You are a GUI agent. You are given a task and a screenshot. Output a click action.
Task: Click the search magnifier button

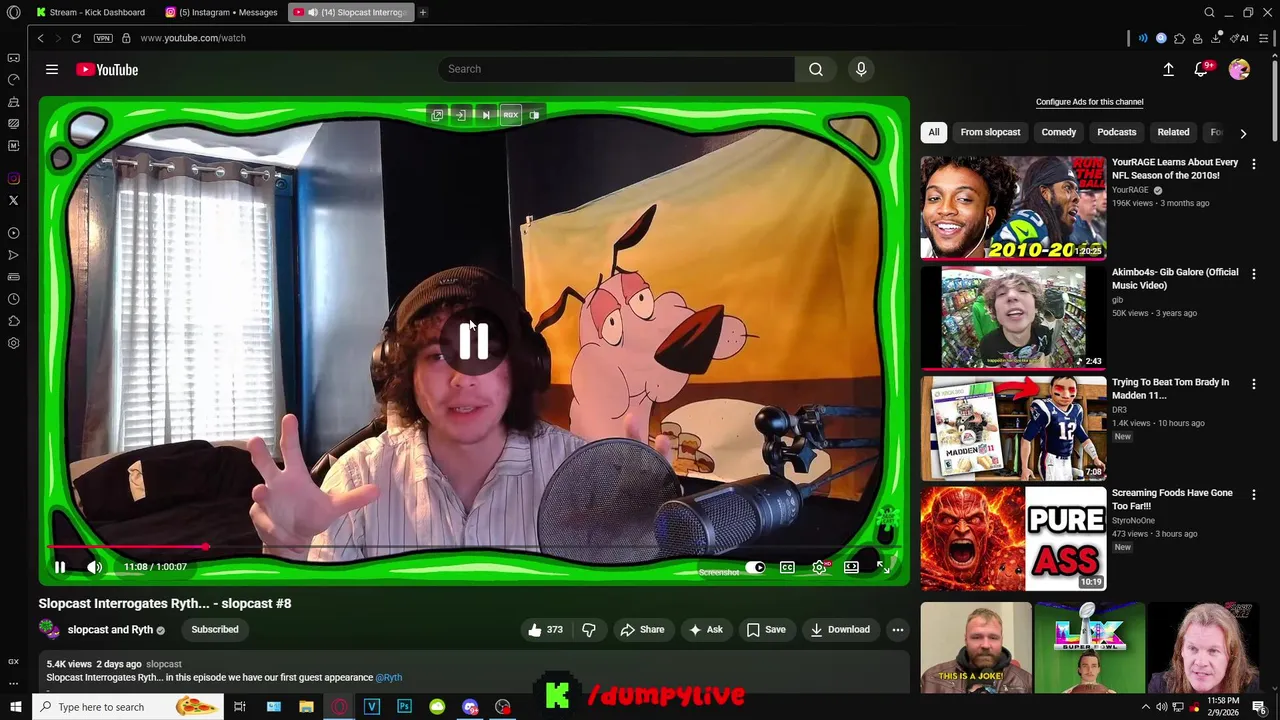point(816,69)
